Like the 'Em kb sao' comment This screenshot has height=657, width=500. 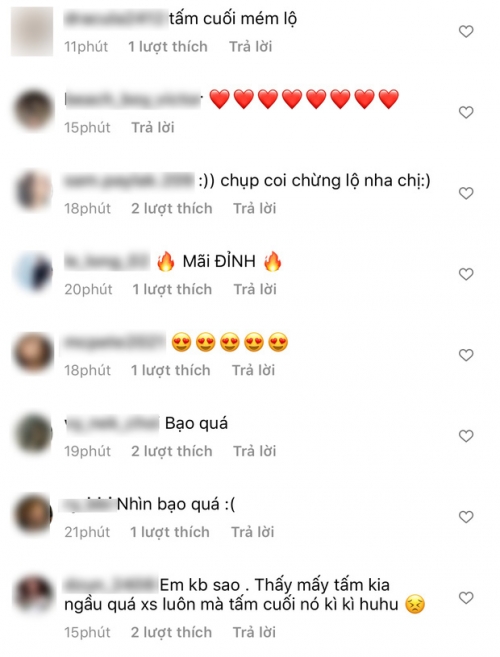pos(466,598)
